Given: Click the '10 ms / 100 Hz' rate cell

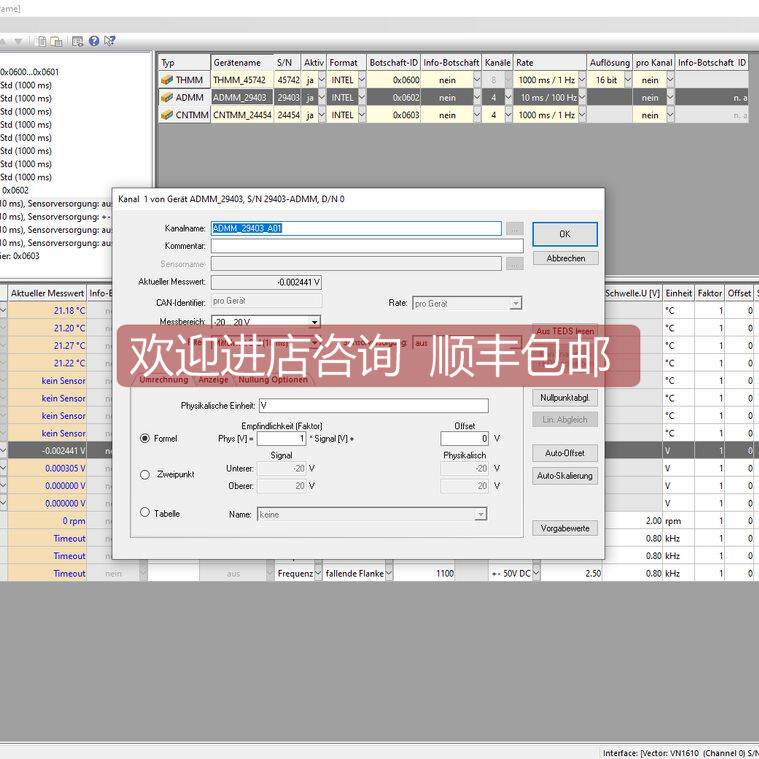Looking at the screenshot, I should click(546, 97).
